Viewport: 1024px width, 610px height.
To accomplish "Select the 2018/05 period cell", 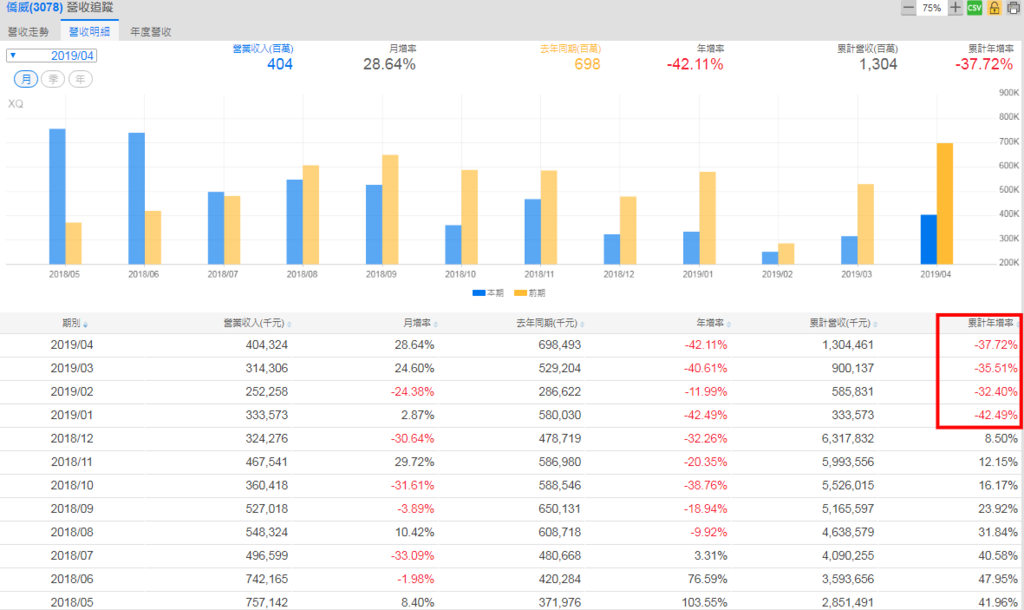I will point(72,602).
